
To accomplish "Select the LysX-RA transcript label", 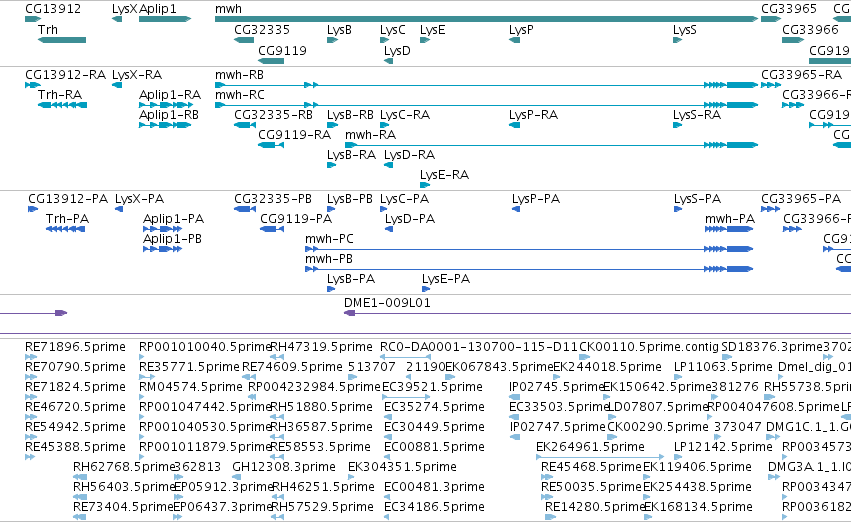I will (x=137, y=75).
